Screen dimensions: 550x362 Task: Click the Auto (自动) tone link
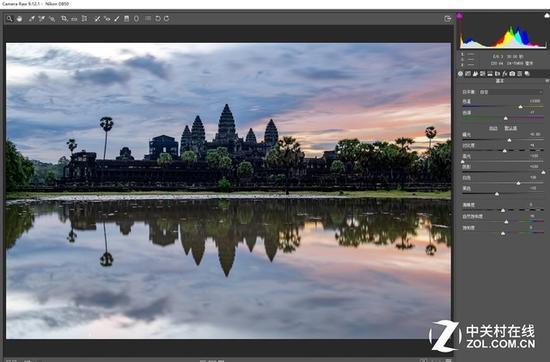point(493,128)
